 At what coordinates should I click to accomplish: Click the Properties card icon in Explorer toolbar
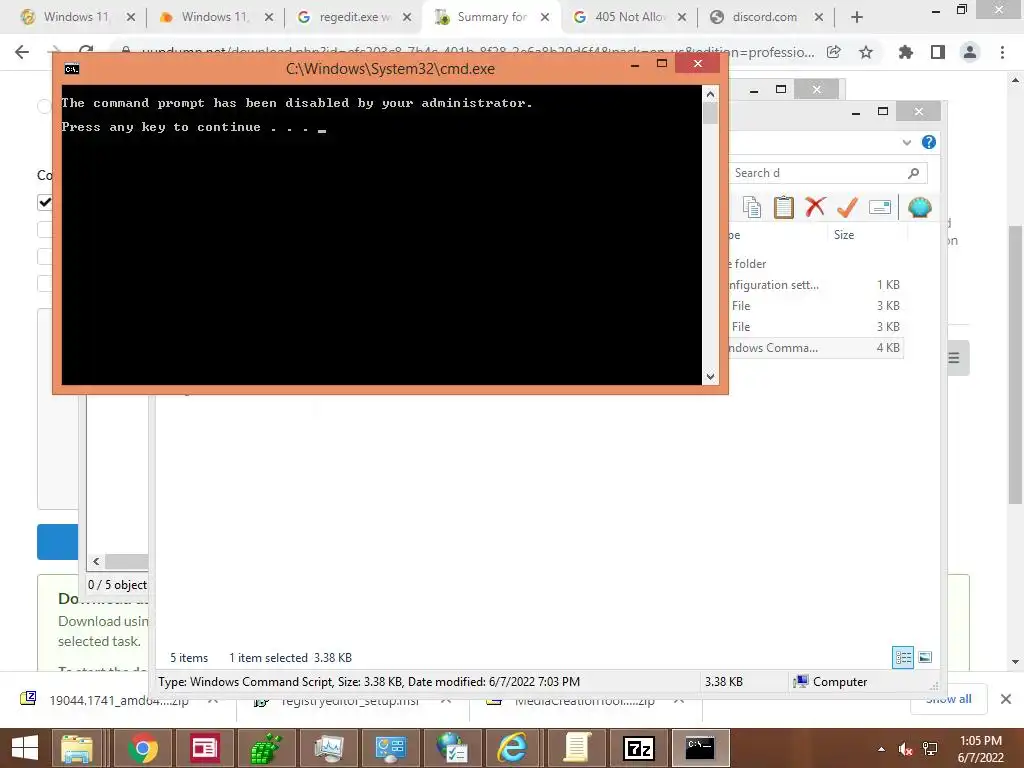880,207
